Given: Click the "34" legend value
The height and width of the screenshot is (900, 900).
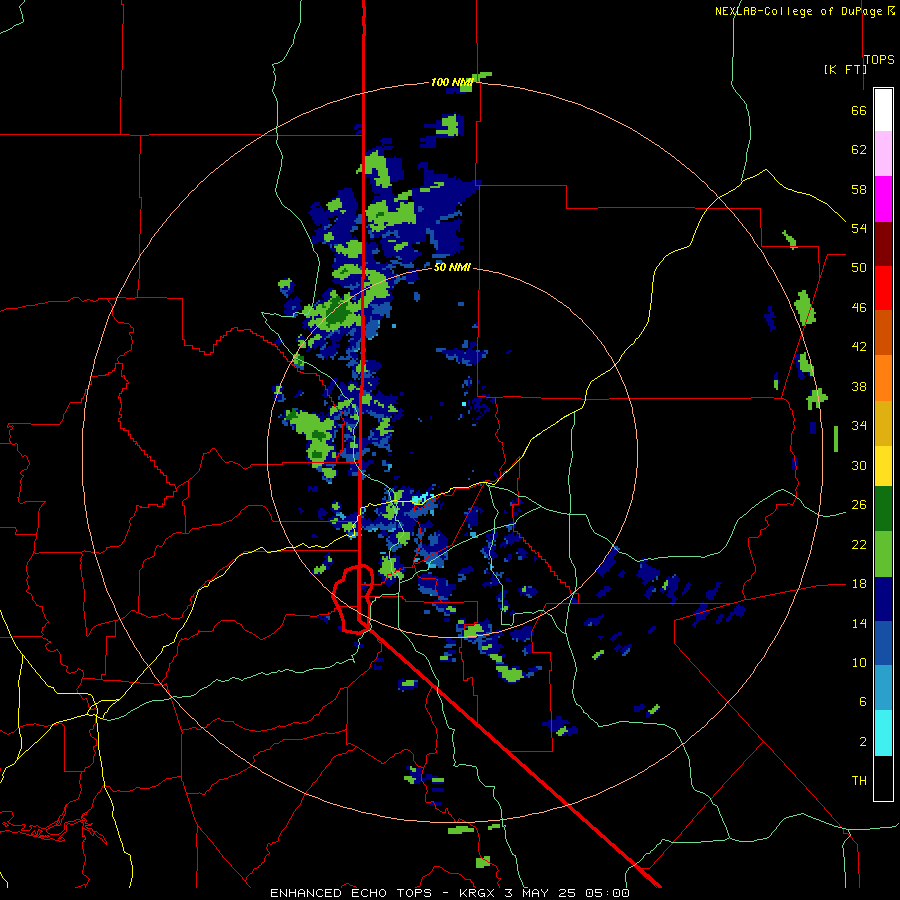Looking at the screenshot, I should [859, 426].
